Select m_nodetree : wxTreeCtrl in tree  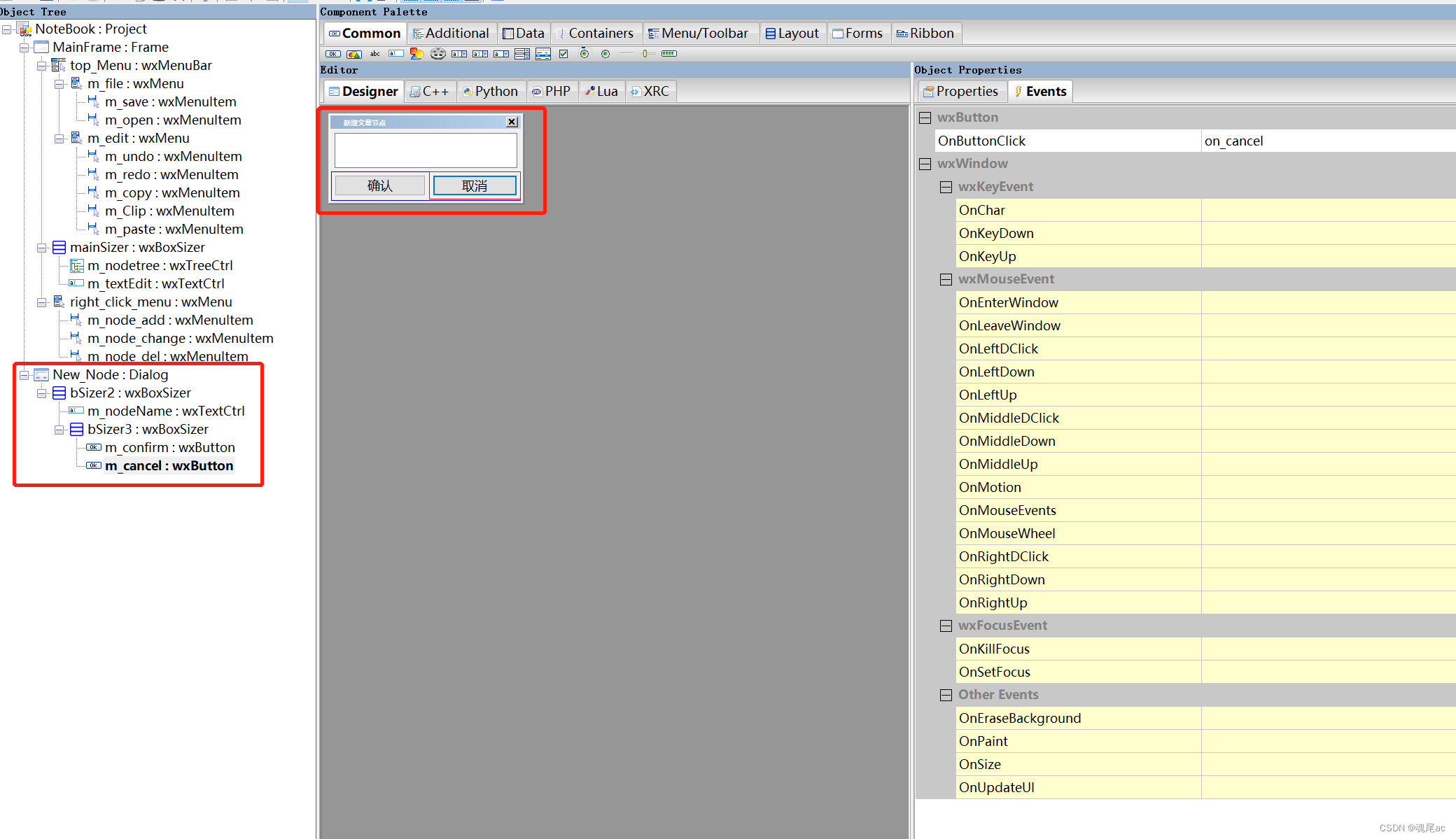pyautogui.click(x=160, y=266)
